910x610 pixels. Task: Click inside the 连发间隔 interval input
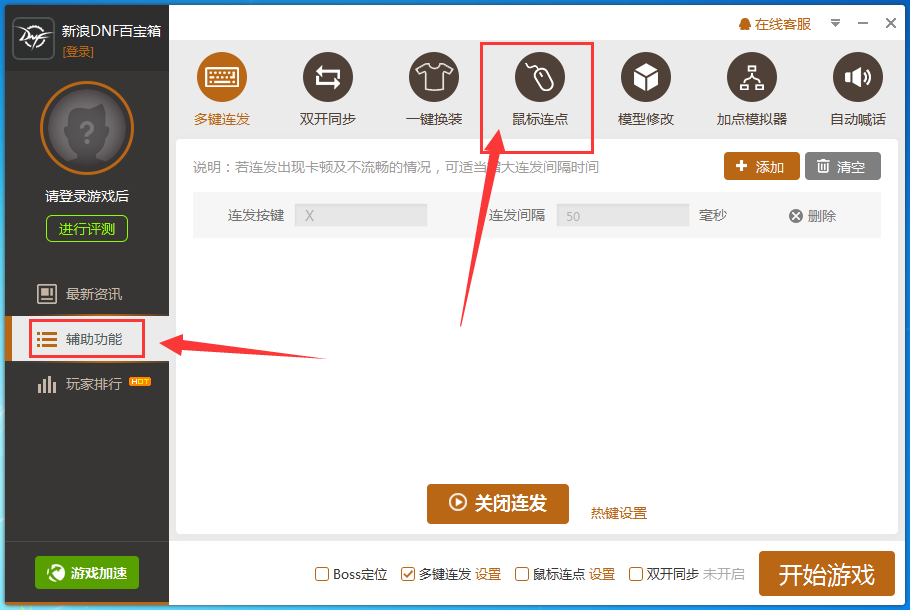tap(622, 214)
